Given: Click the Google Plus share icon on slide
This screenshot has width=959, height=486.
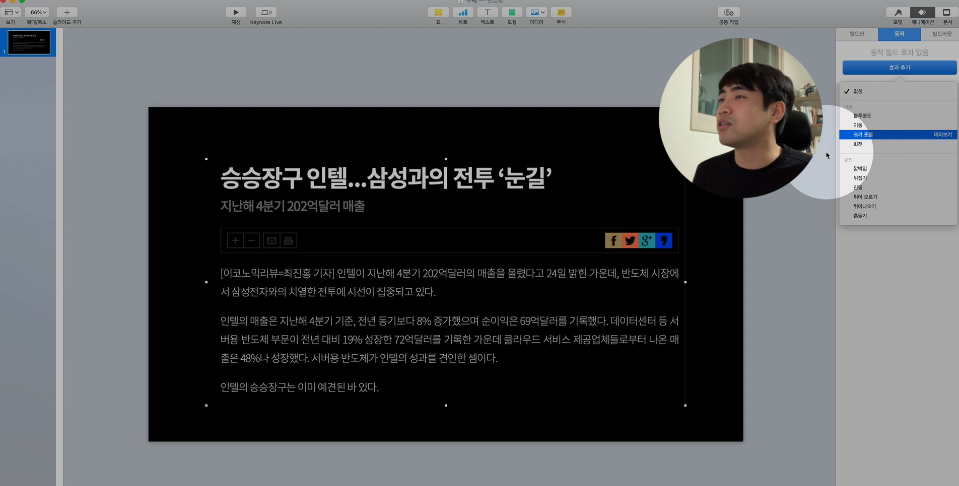Looking at the screenshot, I should tap(647, 240).
